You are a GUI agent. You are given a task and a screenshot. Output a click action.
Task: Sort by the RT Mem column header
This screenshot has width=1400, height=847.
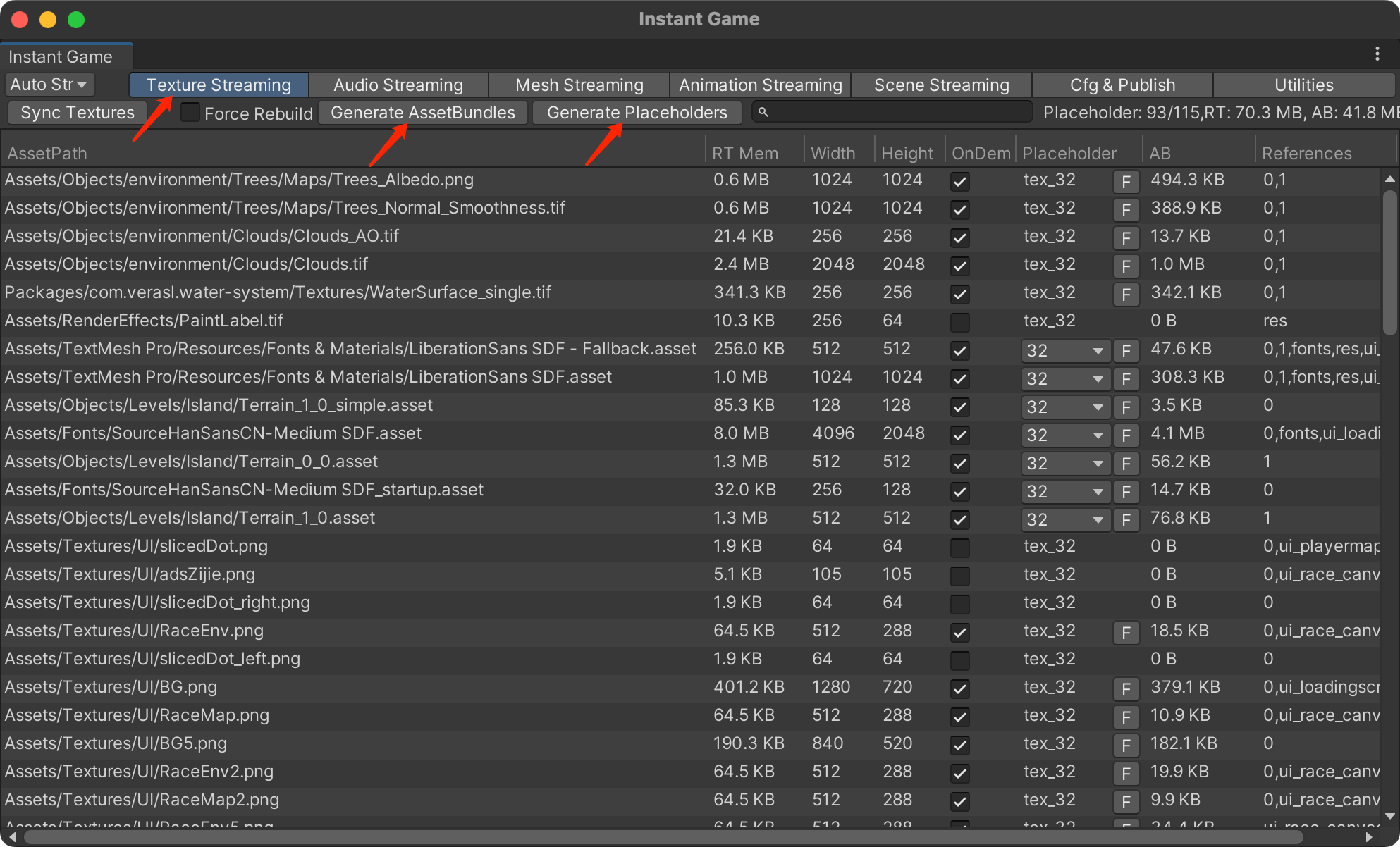tap(745, 153)
